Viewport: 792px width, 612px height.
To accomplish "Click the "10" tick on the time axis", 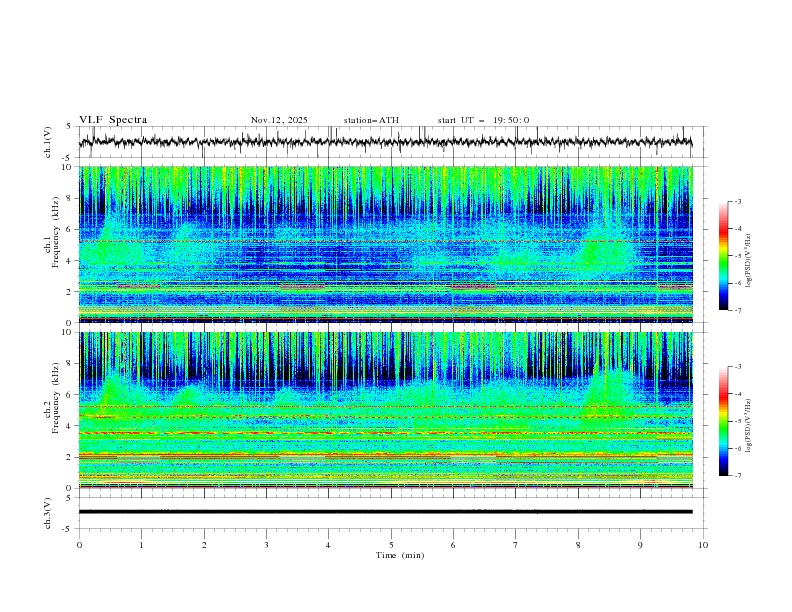I will pyautogui.click(x=703, y=545).
